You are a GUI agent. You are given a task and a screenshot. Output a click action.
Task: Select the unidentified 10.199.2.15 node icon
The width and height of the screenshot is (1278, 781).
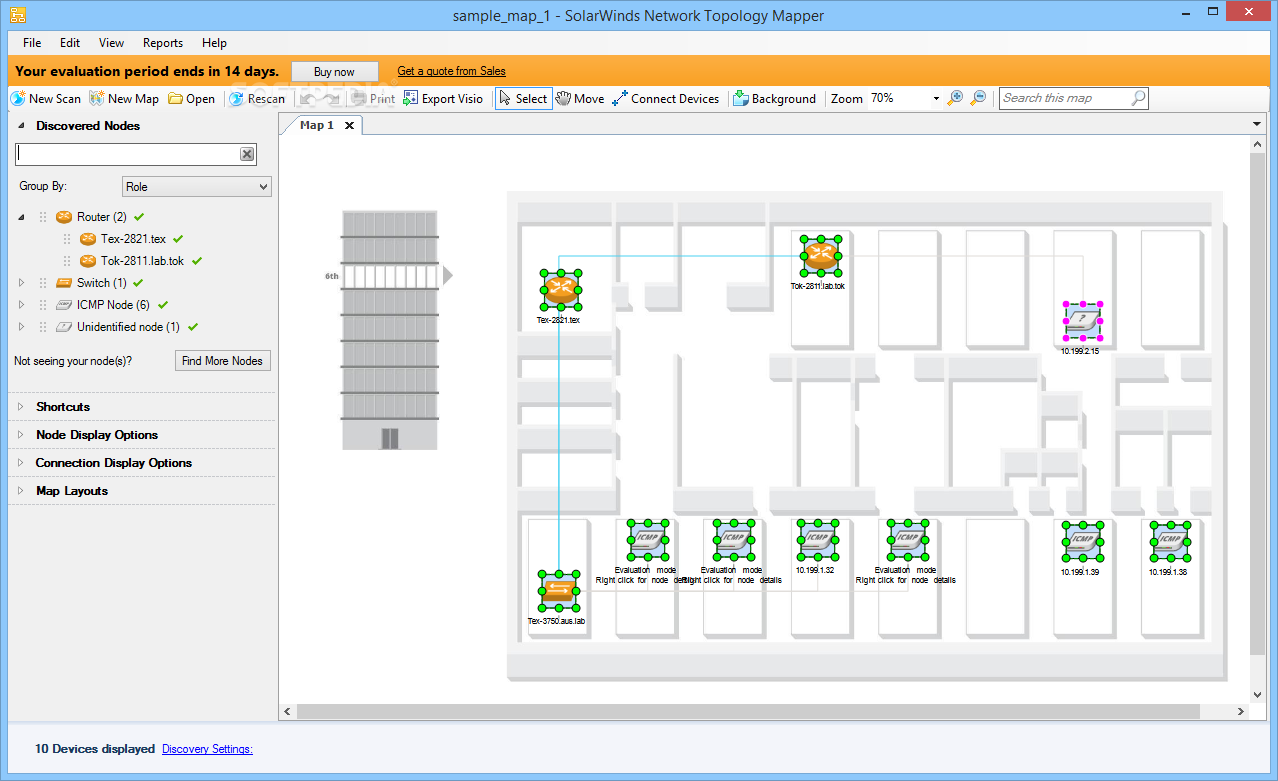click(1082, 320)
